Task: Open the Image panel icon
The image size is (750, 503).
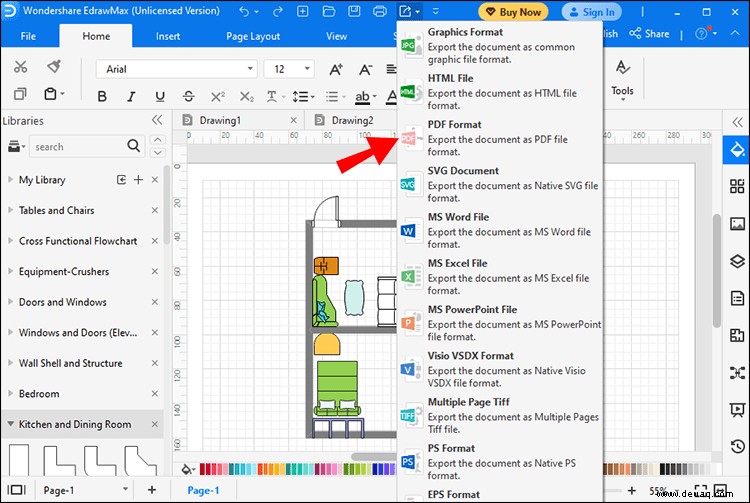Action: [737, 224]
